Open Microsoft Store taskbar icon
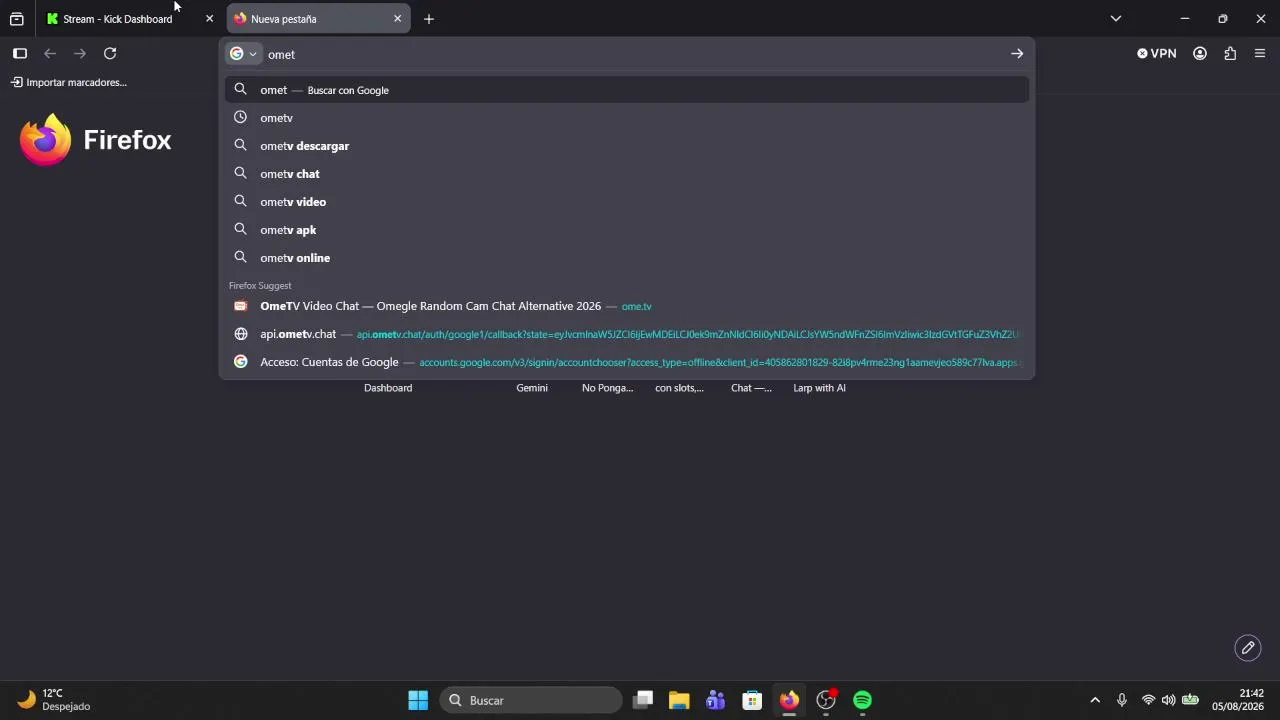Viewport: 1280px width, 720px height. coord(752,700)
